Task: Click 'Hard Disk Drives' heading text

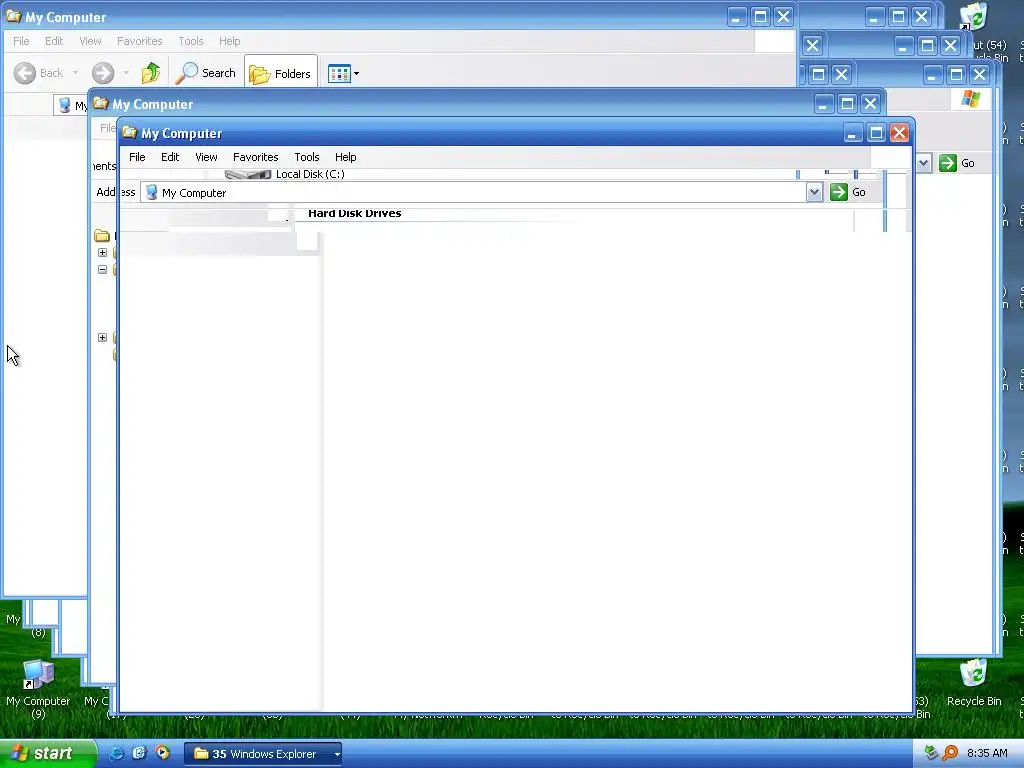Action: pos(355,213)
